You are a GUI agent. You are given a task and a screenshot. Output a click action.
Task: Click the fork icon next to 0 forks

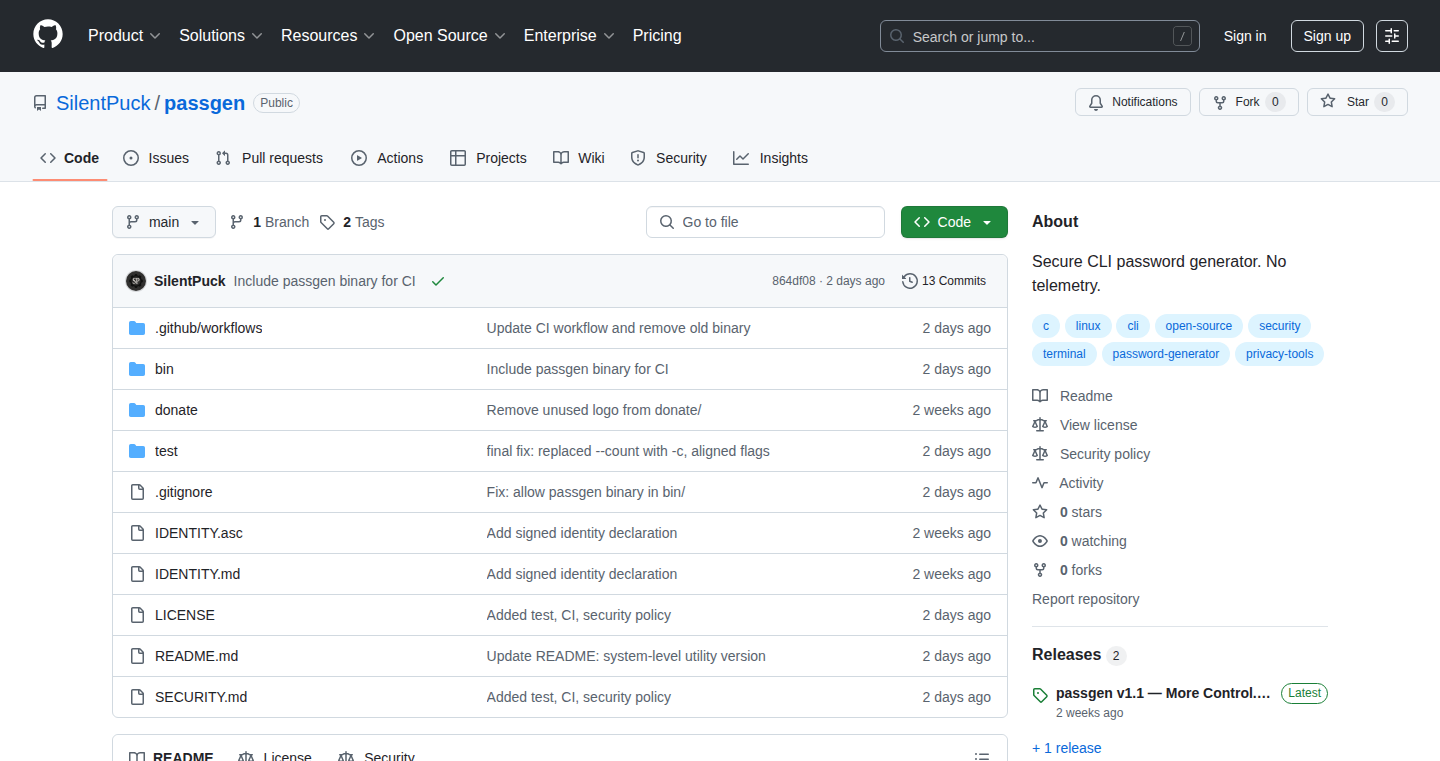[1040, 570]
